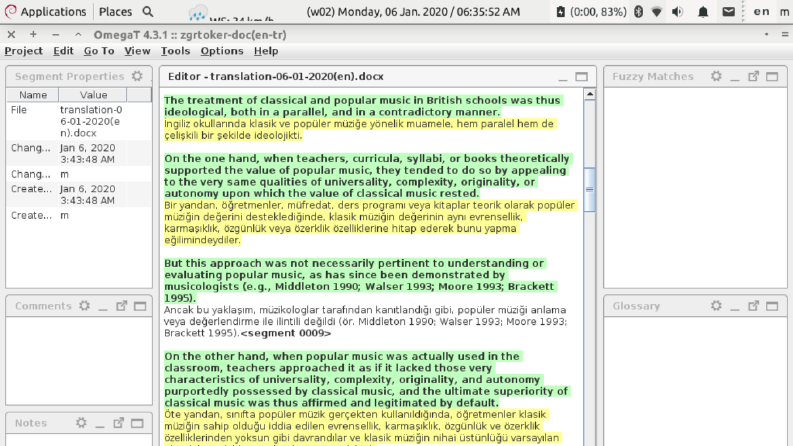Click the segment 0009 marker
The image size is (793, 446).
click(286, 333)
